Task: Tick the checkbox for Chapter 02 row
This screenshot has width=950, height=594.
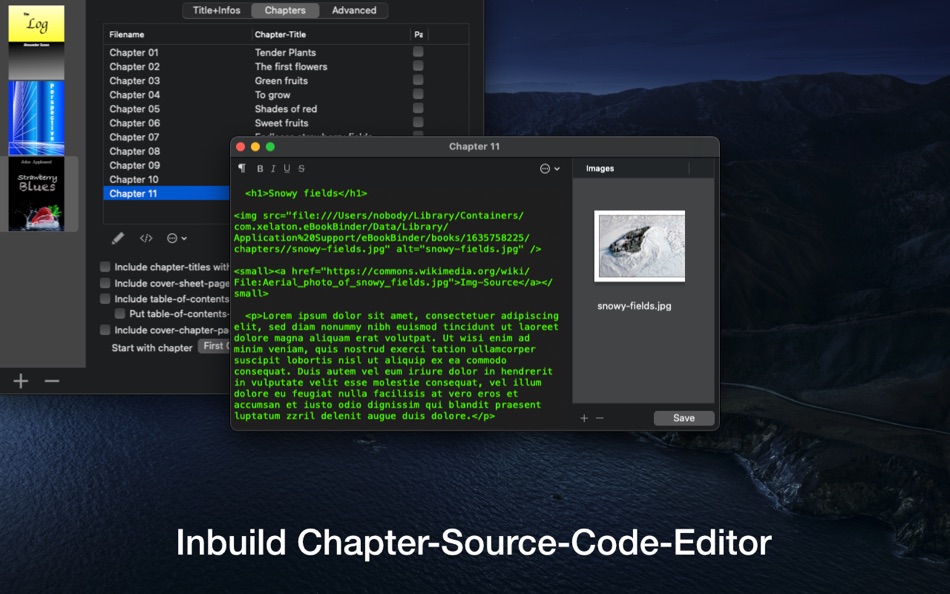Action: (x=418, y=66)
